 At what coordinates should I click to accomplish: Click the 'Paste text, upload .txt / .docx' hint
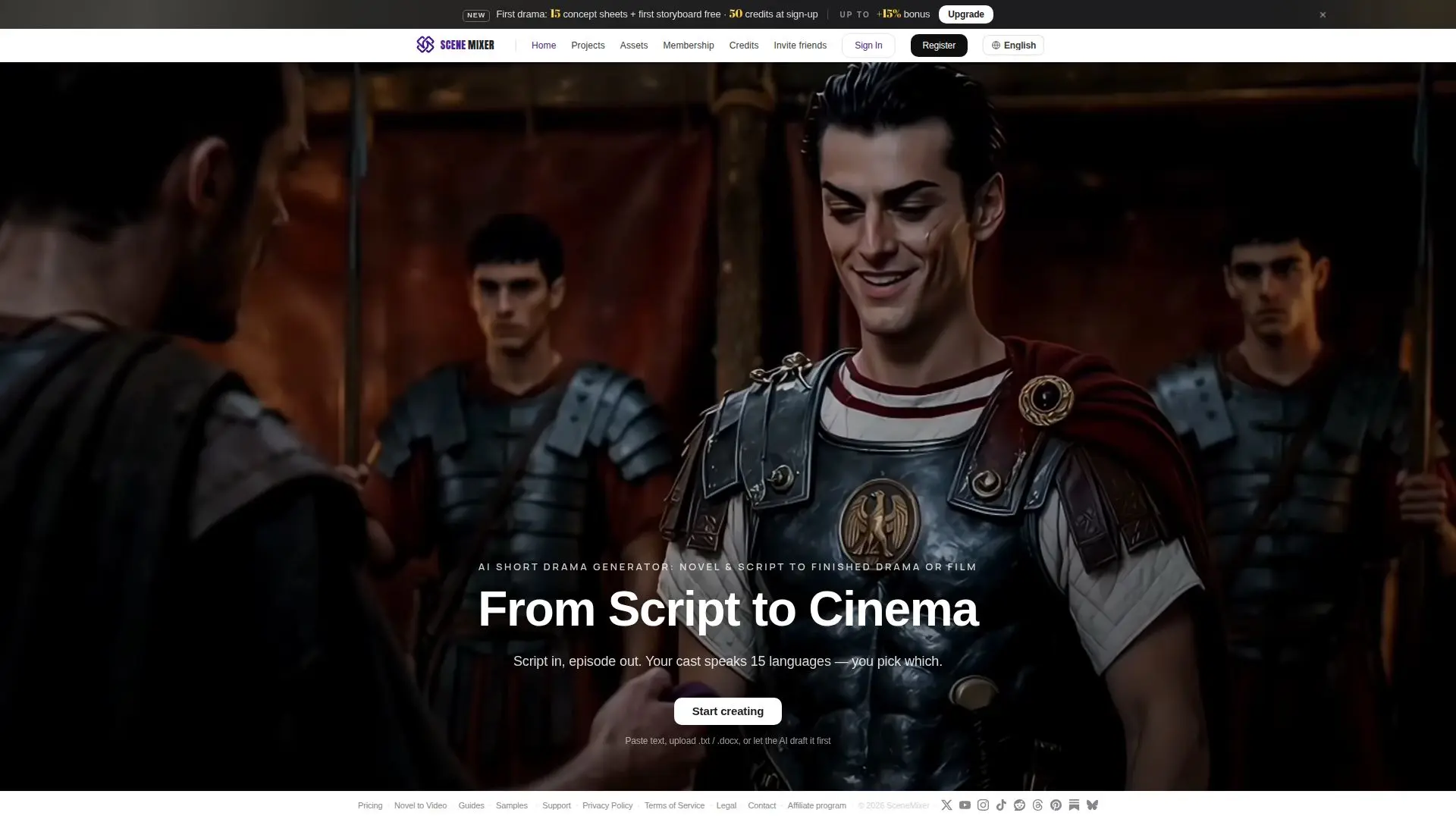pyautogui.click(x=728, y=741)
